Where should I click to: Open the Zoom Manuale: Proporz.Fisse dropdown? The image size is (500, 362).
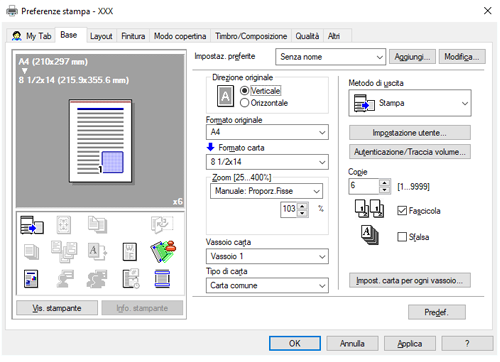266,191
